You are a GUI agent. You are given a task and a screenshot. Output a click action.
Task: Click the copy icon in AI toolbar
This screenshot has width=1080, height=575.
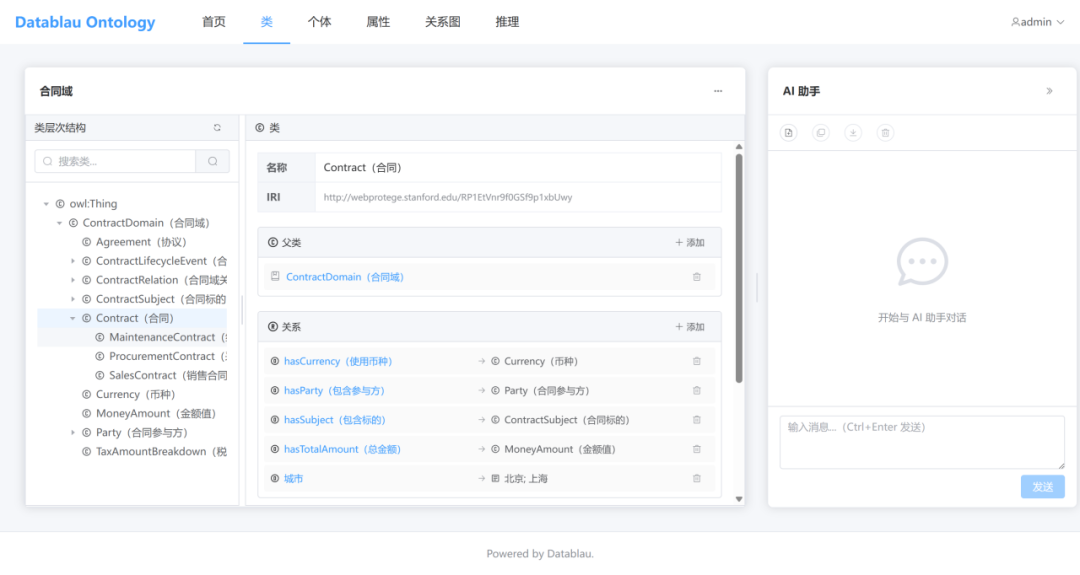point(821,132)
